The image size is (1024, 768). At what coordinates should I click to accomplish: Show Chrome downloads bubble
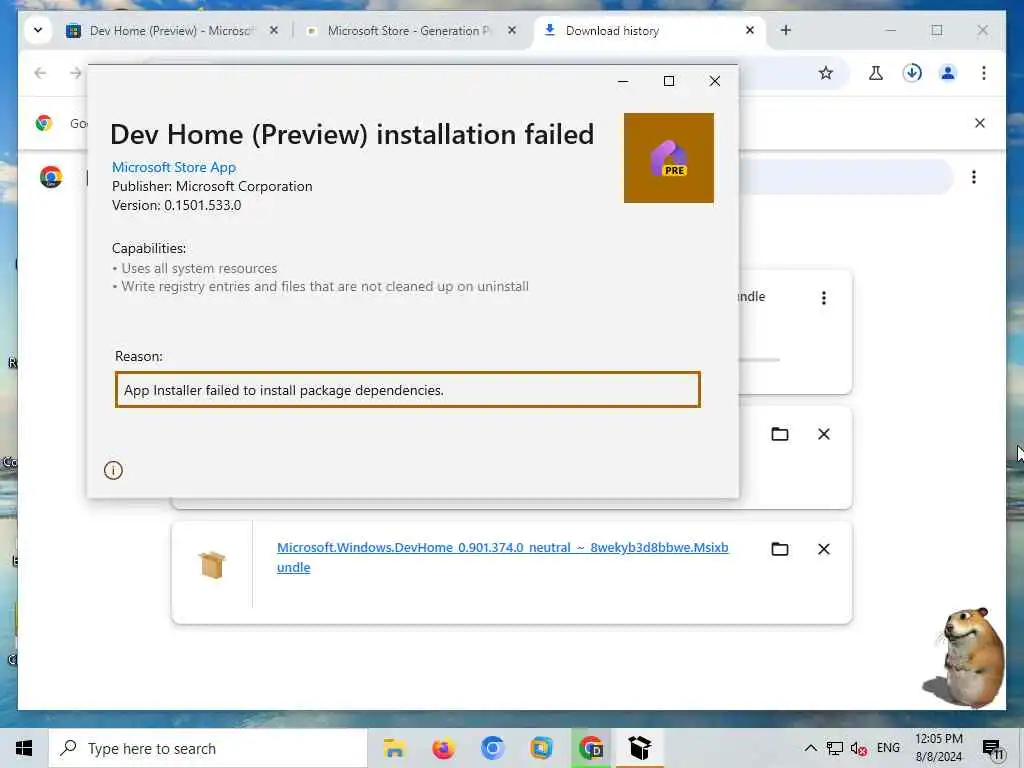[x=912, y=73]
